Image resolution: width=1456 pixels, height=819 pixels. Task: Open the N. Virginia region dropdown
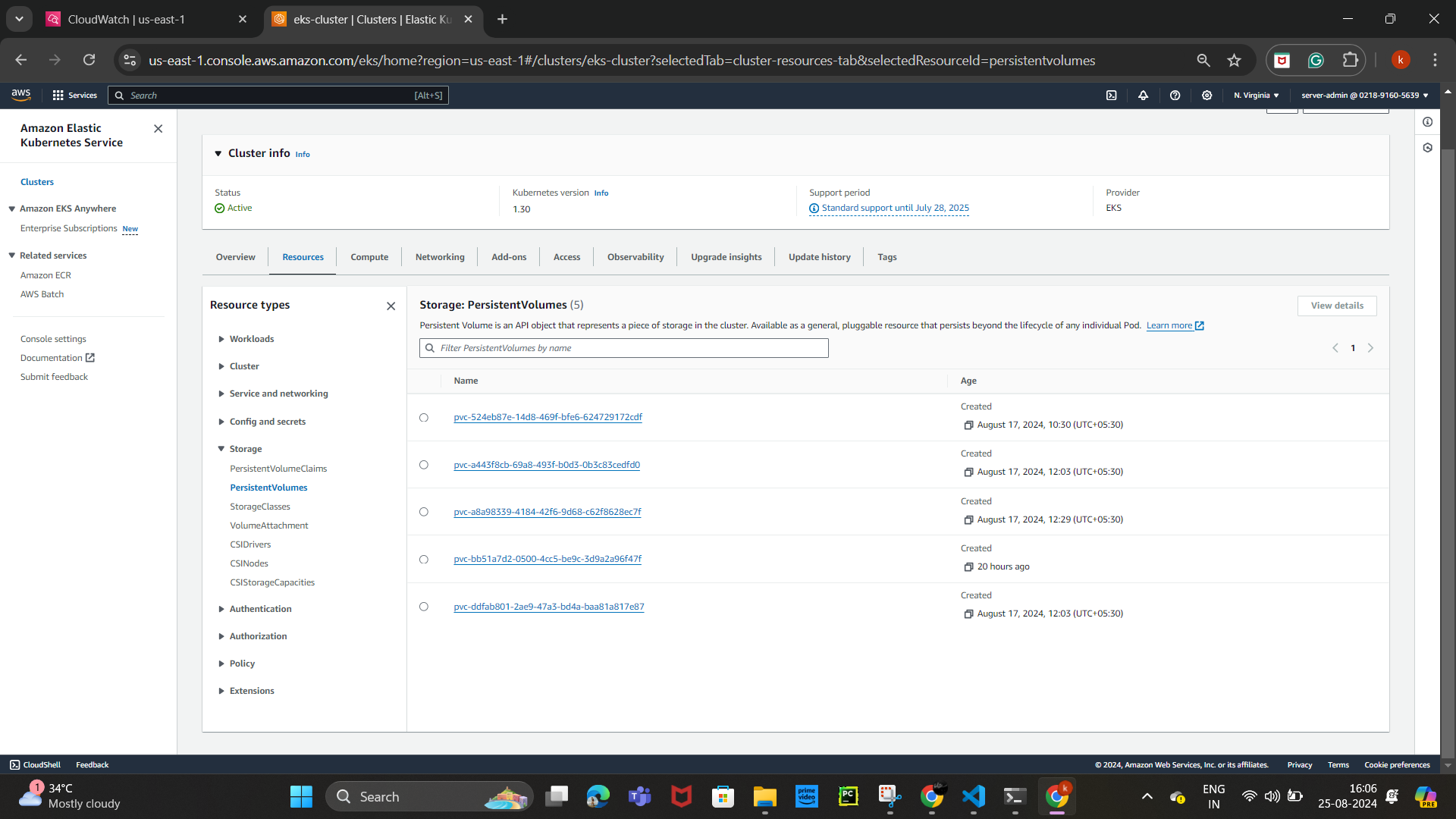point(1256,96)
